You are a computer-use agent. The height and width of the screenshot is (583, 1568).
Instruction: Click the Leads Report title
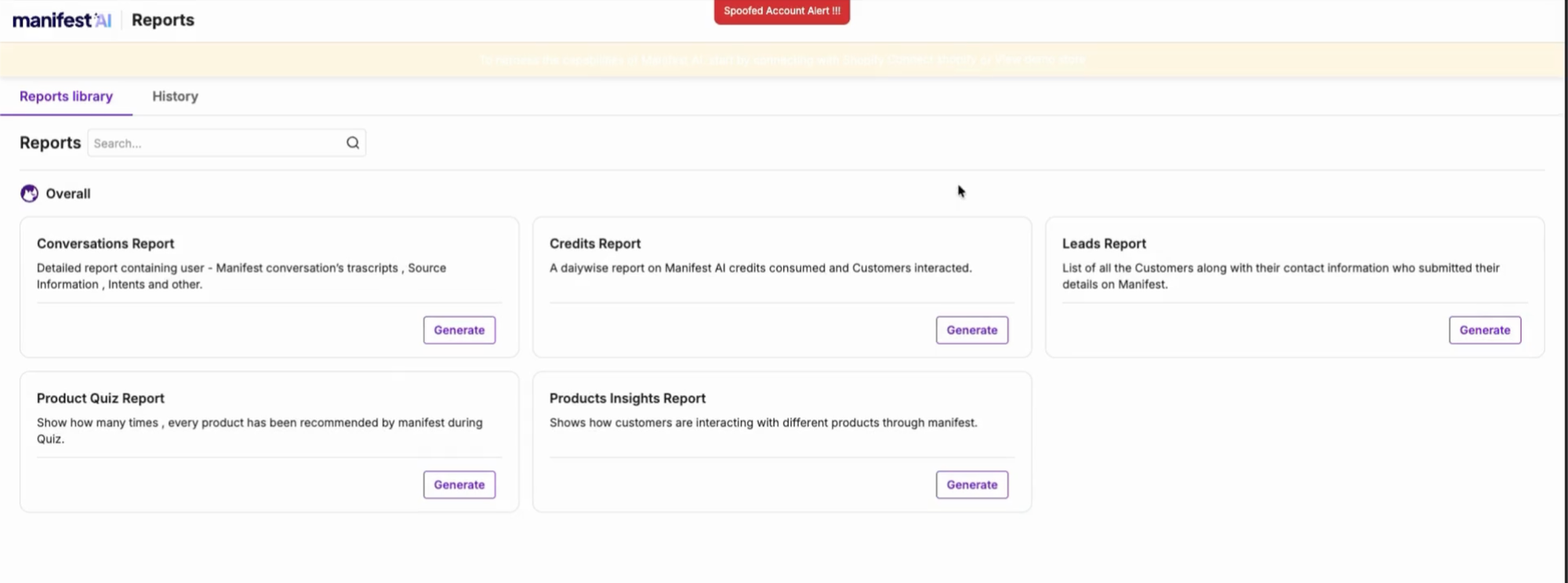[1104, 243]
